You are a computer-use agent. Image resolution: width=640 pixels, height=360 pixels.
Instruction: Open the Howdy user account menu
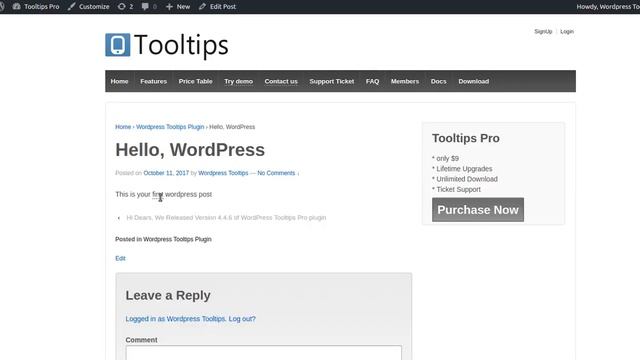coord(608,7)
